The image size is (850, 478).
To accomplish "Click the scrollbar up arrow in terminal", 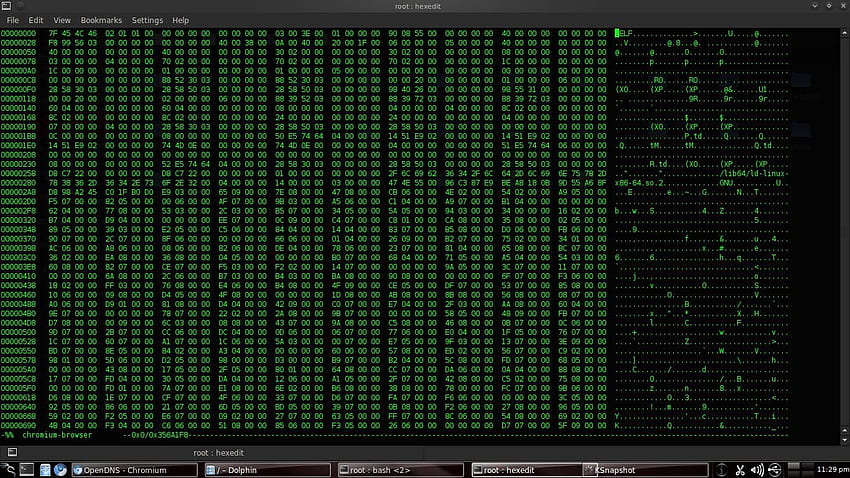I will (844, 33).
